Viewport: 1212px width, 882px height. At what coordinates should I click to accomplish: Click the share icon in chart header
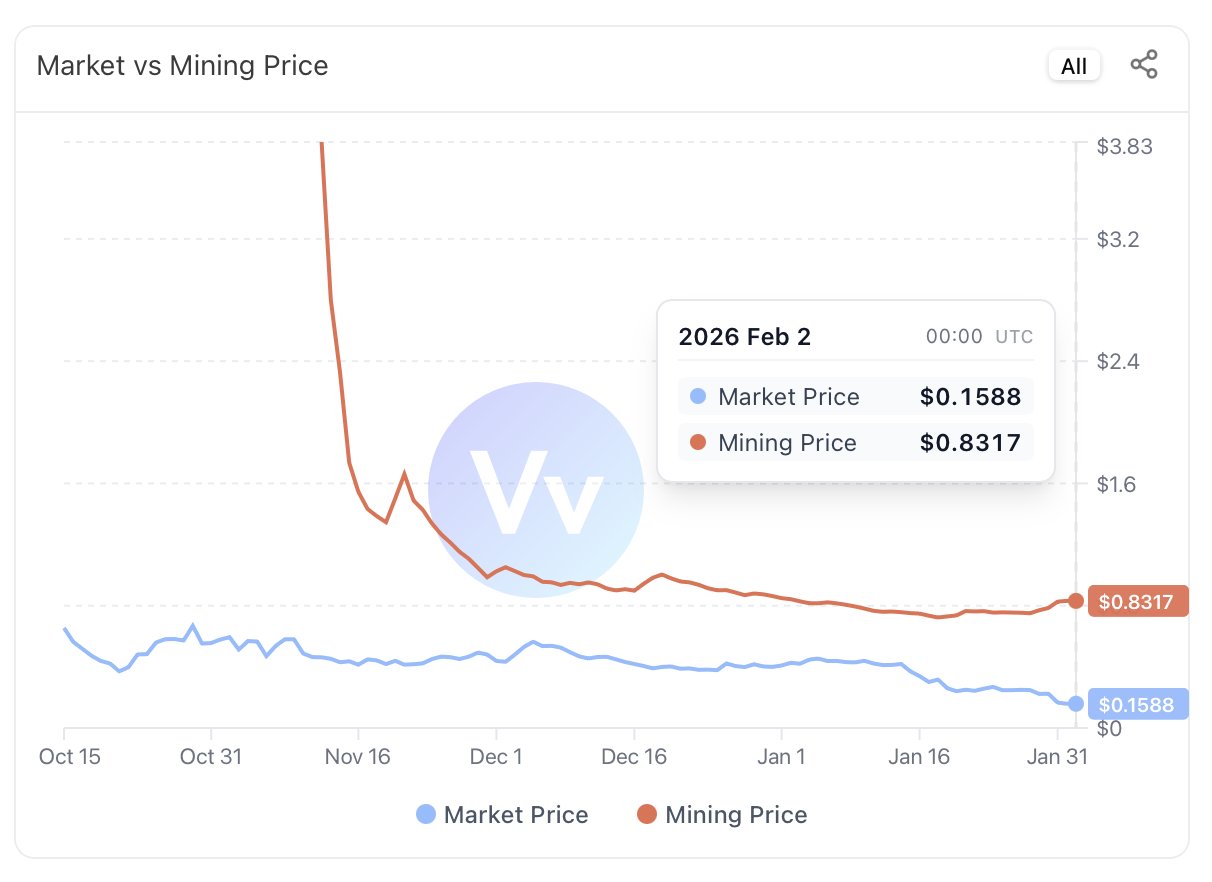pos(1144,66)
